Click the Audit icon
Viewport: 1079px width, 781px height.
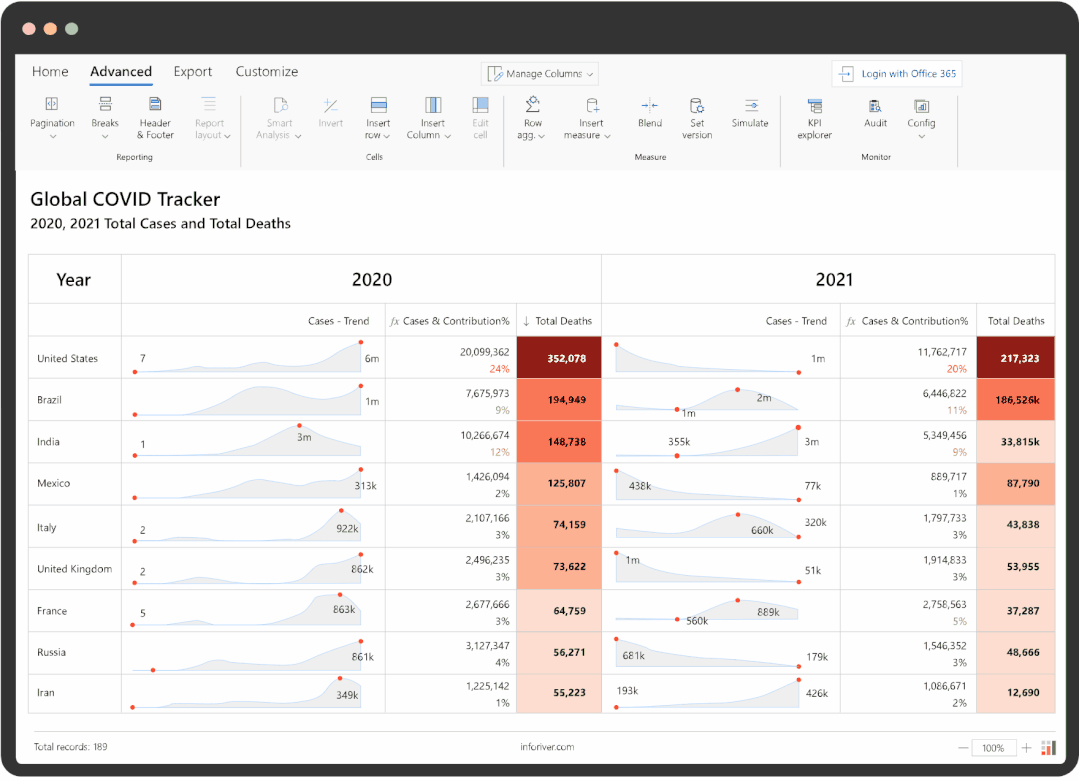click(875, 105)
